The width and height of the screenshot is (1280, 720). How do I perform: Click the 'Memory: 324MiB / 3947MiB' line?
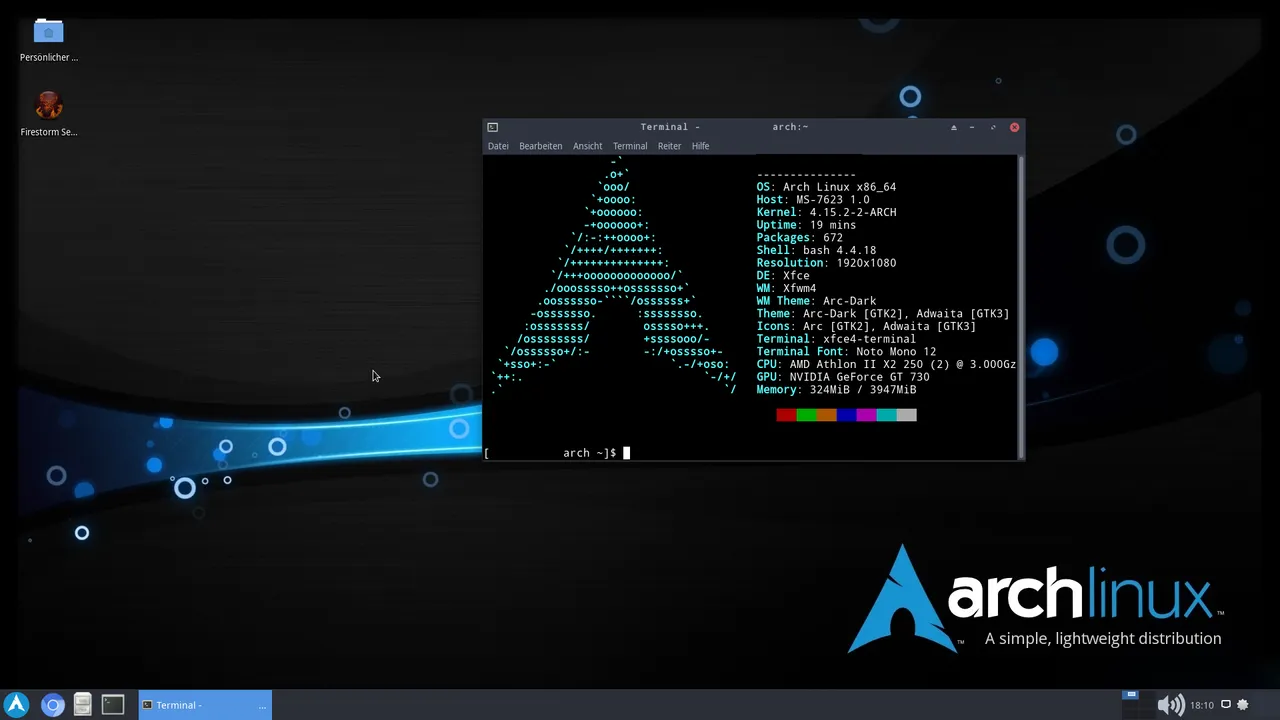[x=836, y=390]
